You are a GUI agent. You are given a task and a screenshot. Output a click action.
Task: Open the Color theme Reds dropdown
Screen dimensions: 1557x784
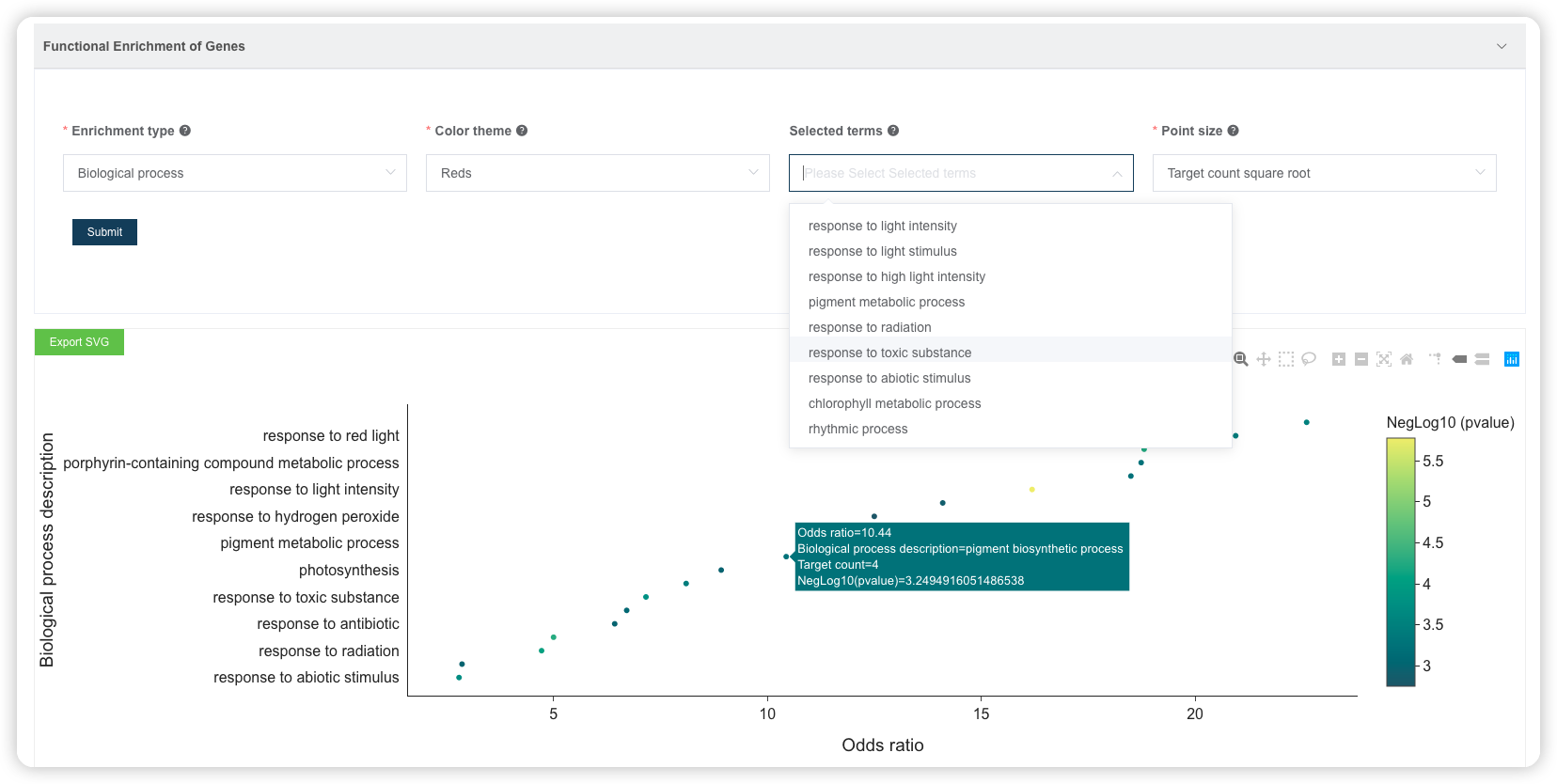pos(598,173)
